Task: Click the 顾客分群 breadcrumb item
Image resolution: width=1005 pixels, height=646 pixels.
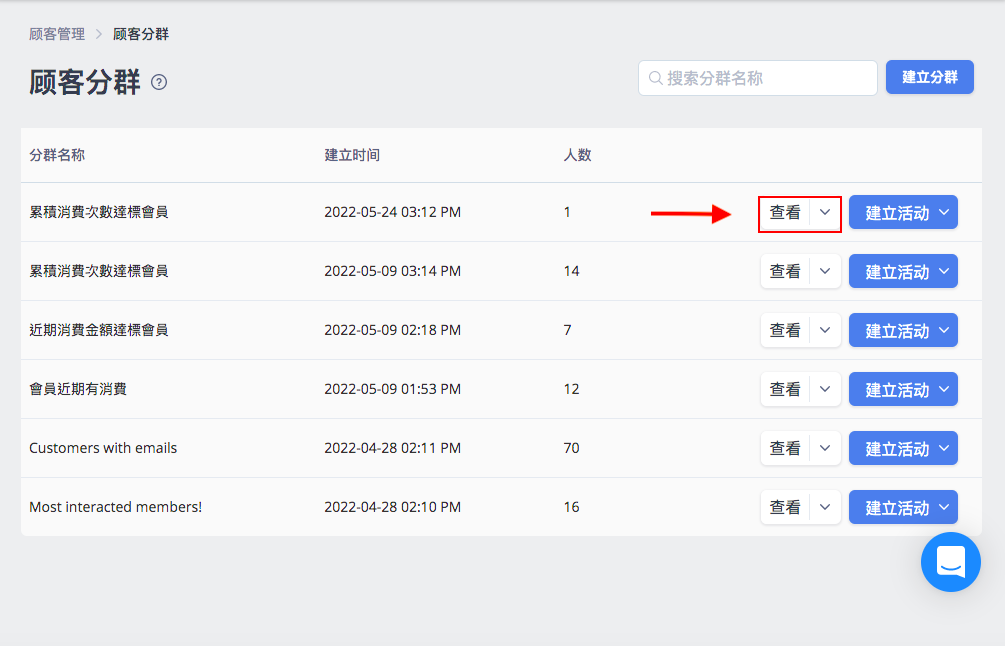Action: pyautogui.click(x=141, y=34)
